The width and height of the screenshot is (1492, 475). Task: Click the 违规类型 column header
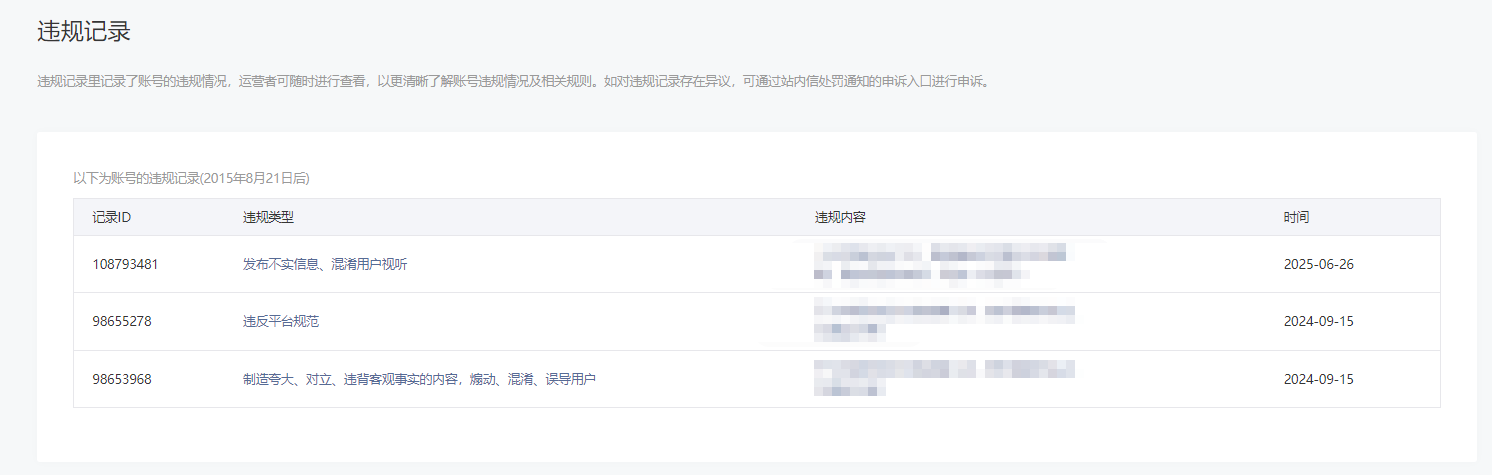[x=268, y=217]
